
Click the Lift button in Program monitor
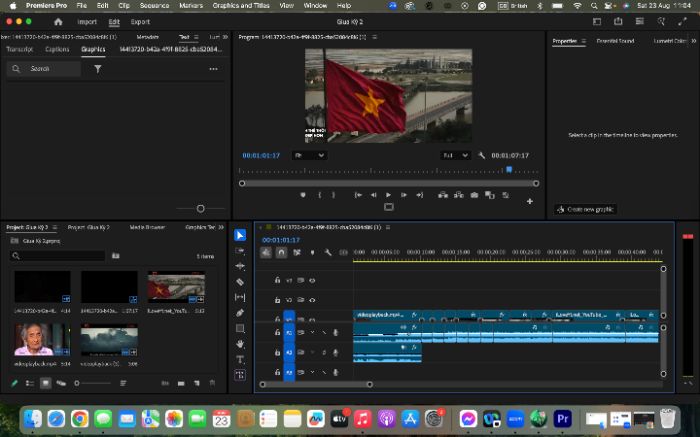(443, 195)
